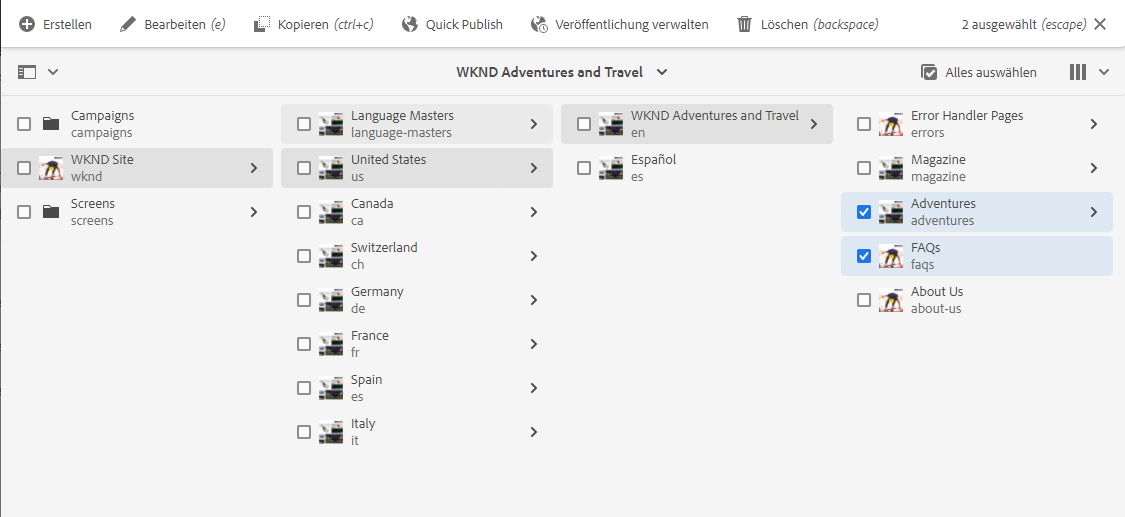Expand the Germany chevron

coord(534,300)
